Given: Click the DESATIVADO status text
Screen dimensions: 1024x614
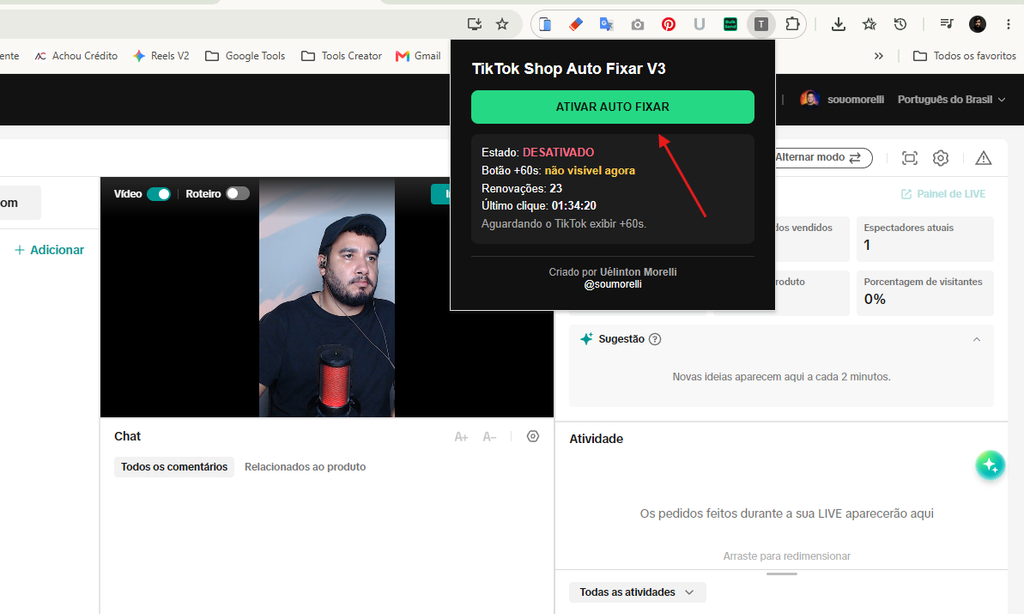Looking at the screenshot, I should (x=558, y=152).
